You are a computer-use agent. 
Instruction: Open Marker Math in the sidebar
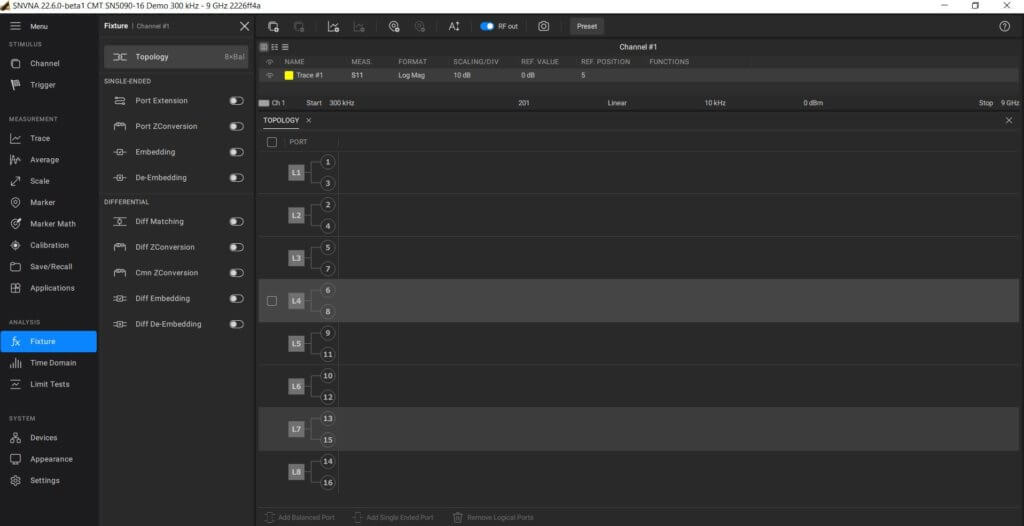click(x=52, y=224)
